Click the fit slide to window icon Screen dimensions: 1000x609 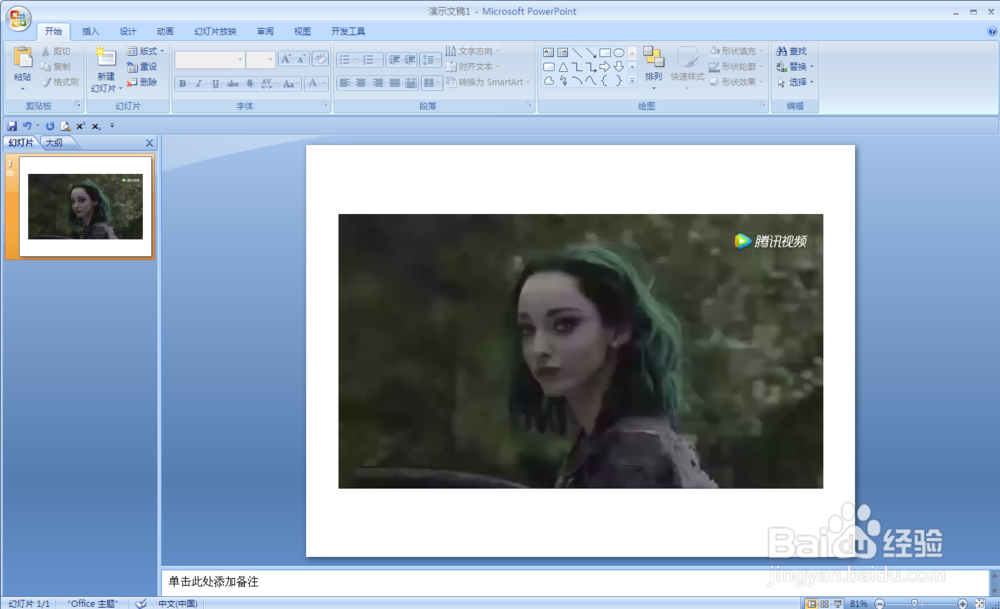[980, 603]
